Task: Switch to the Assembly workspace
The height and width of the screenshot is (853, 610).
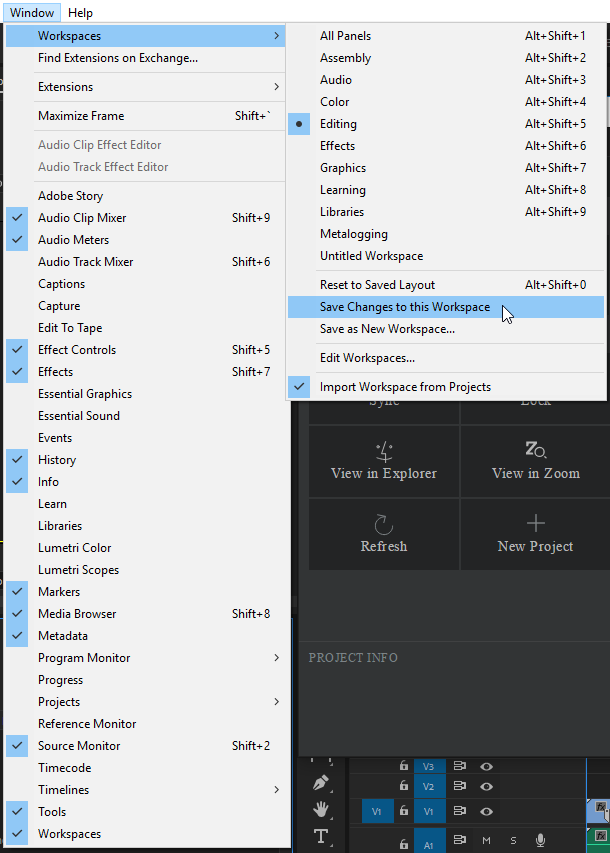Action: click(446, 58)
